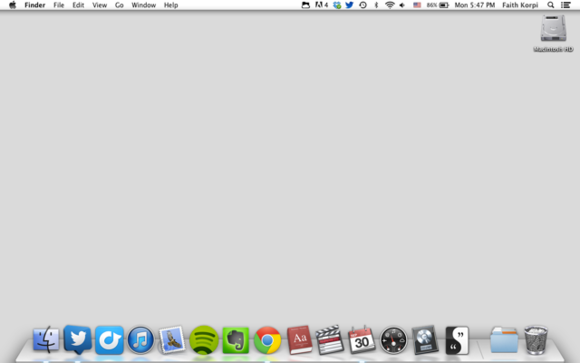The image size is (580, 363).
Task: Open the Edit menu
Action: click(x=78, y=5)
